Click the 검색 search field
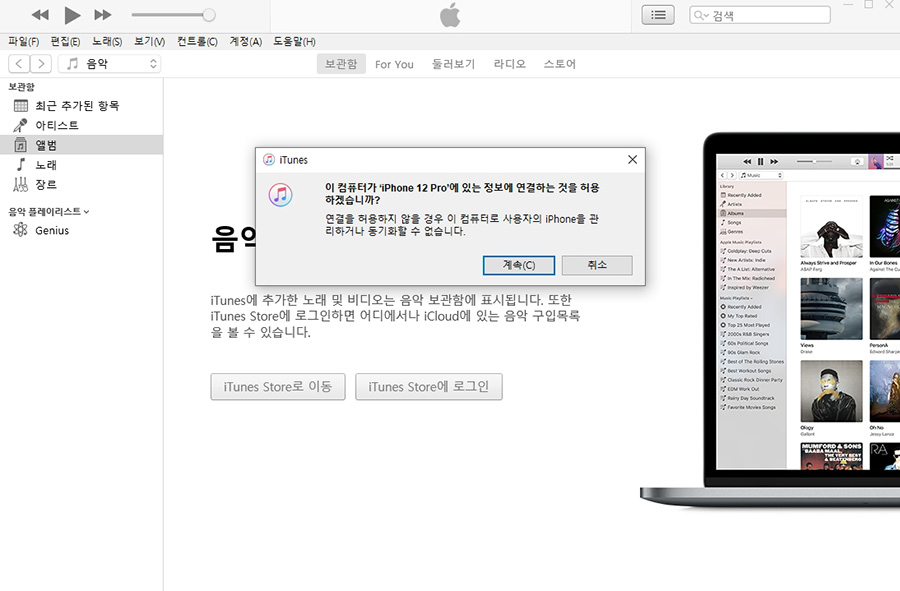 click(760, 15)
